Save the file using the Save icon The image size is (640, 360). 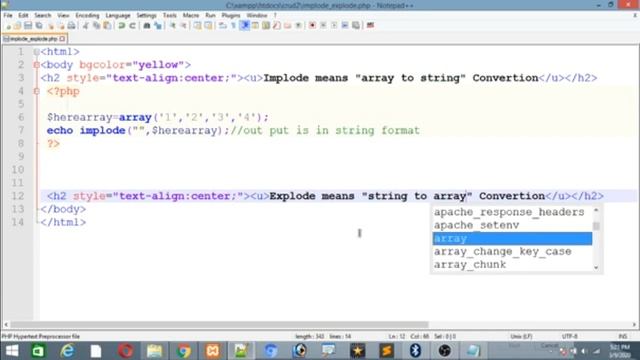coord(28,26)
